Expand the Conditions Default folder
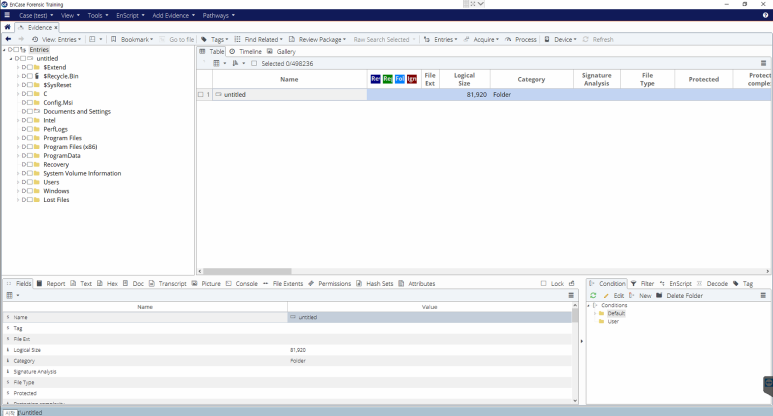The width and height of the screenshot is (773, 416). 595,313
